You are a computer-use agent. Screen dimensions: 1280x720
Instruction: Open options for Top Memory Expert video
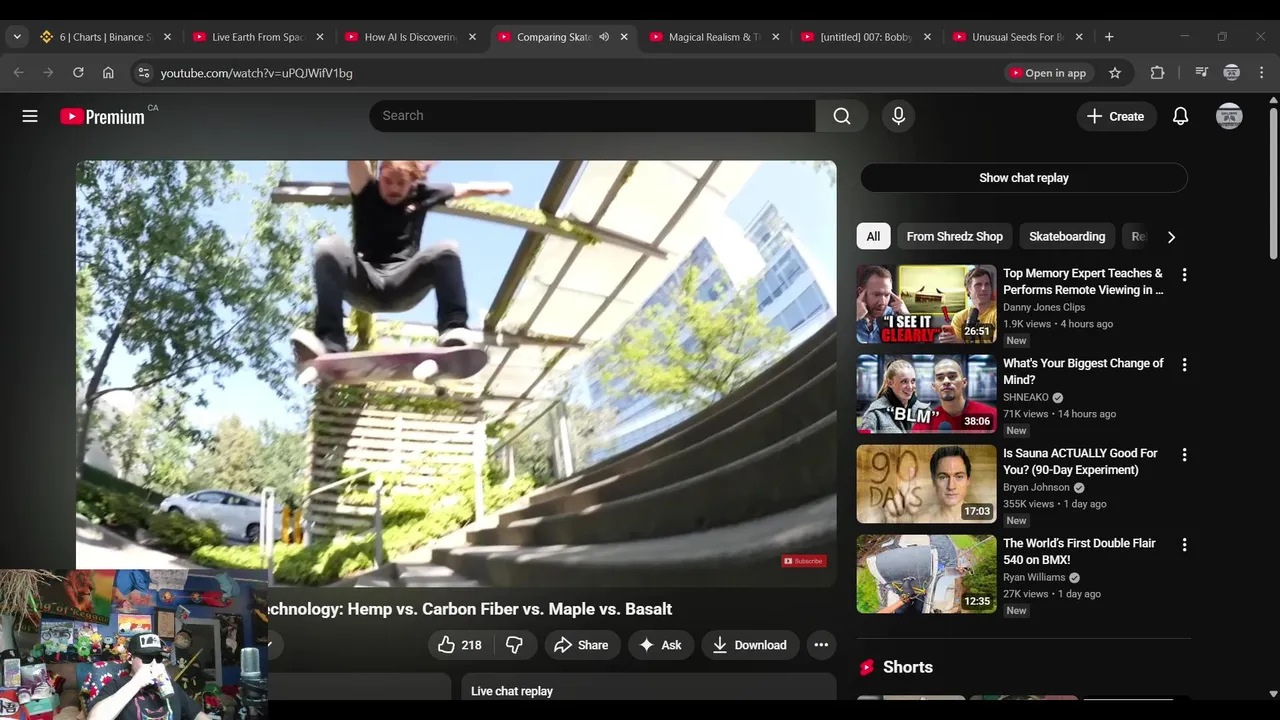coord(1184,275)
